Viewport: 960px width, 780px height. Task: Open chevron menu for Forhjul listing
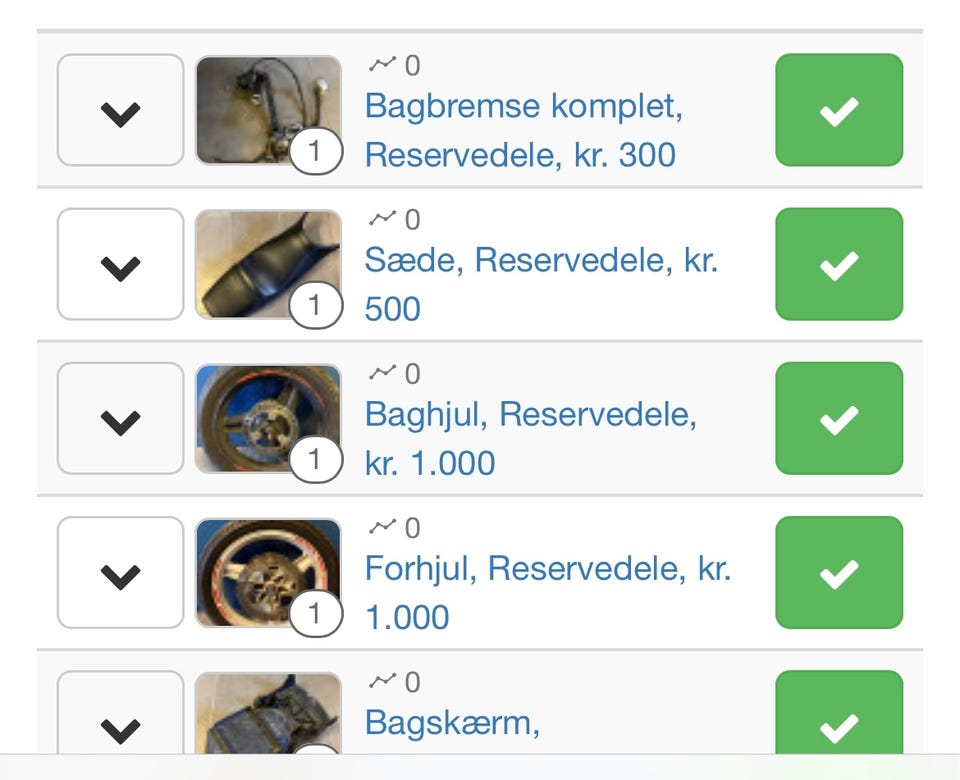[x=120, y=572]
